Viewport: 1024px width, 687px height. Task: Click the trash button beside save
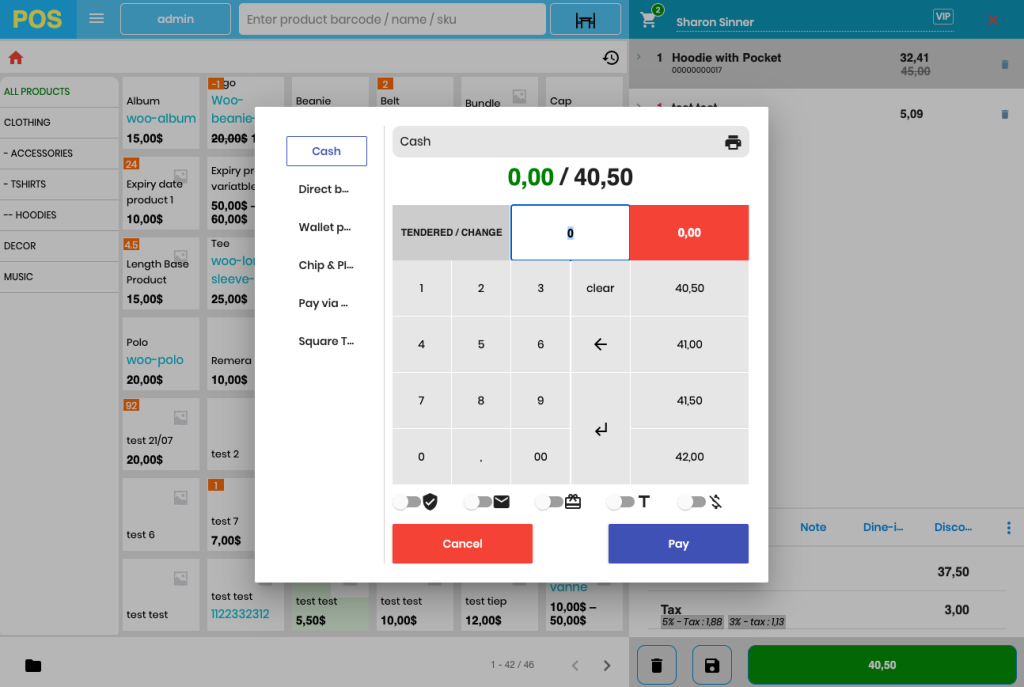point(656,665)
